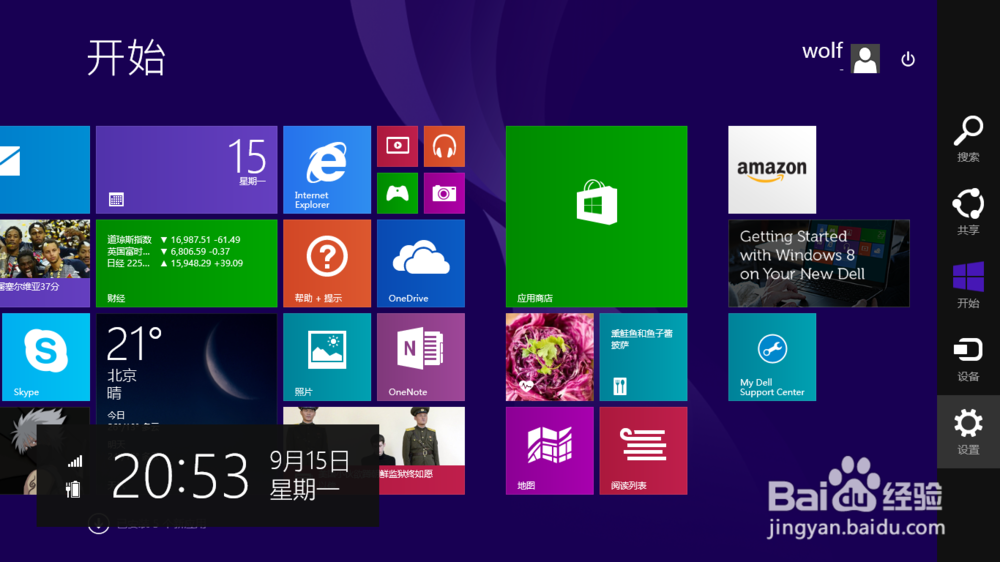
Task: Open the Music headphones tile
Action: 445,146
